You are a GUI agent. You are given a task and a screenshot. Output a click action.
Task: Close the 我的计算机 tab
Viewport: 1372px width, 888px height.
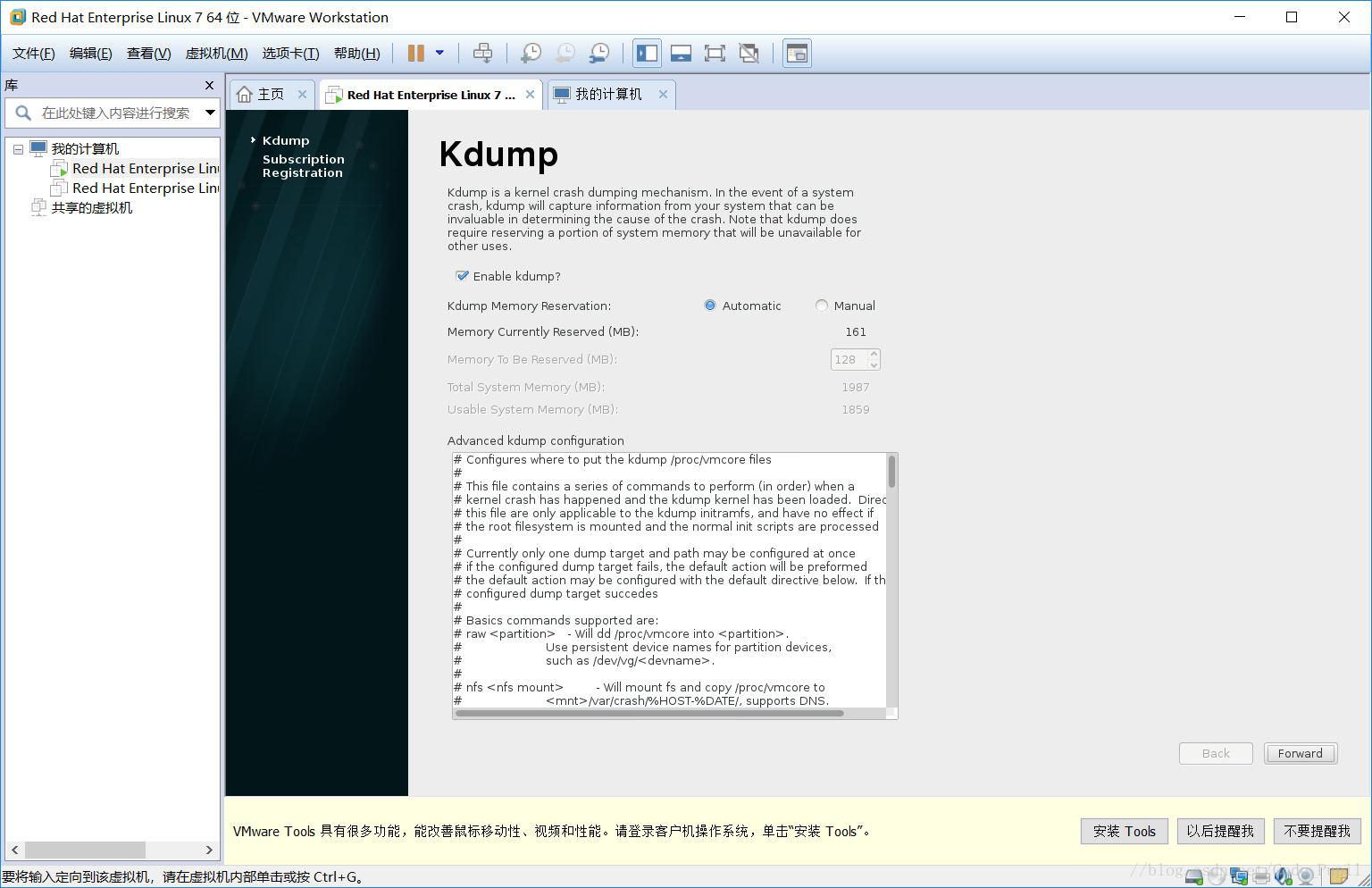[663, 95]
